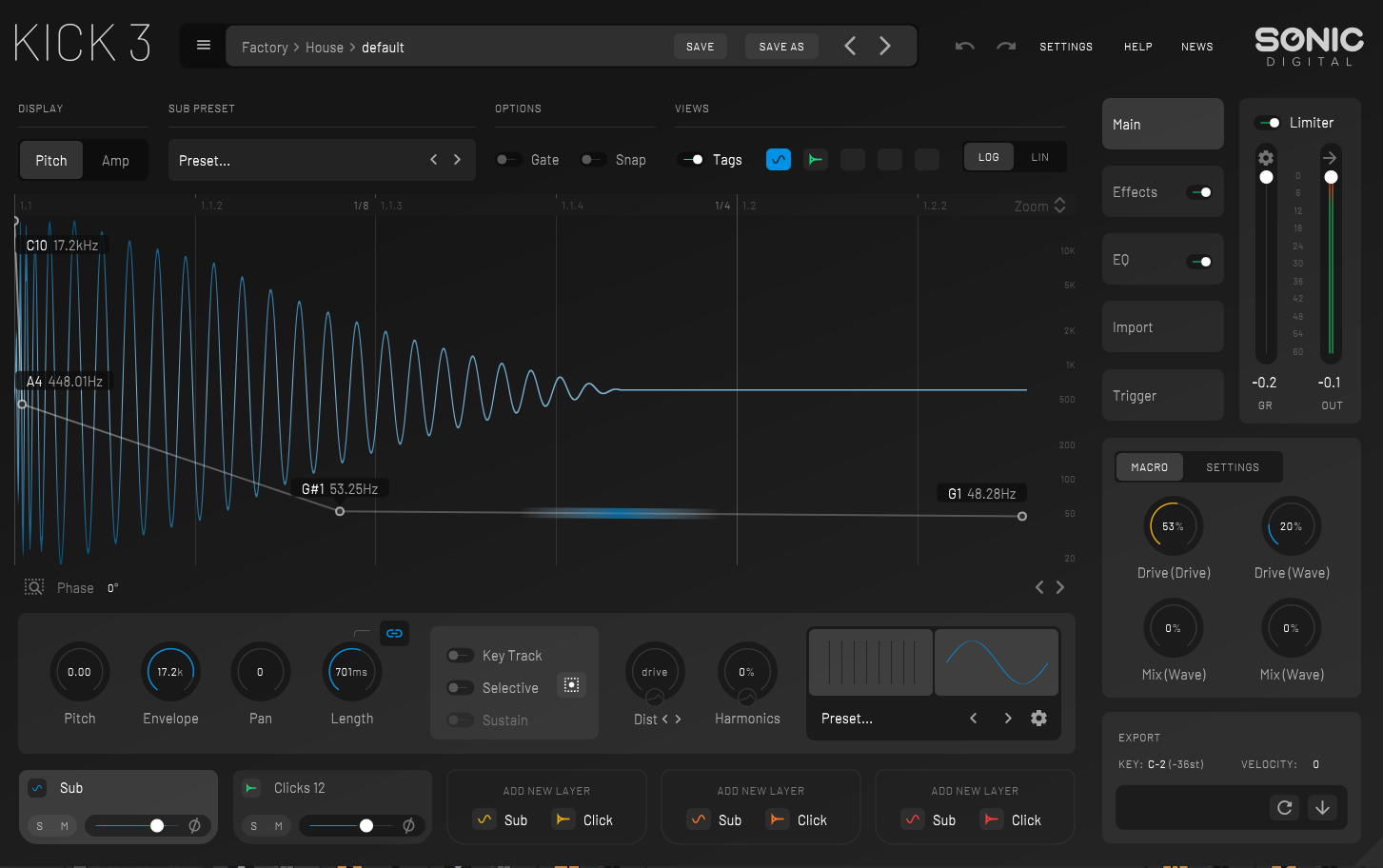The image size is (1383, 868).
Task: Click the redo arrow icon
Action: (1006, 47)
